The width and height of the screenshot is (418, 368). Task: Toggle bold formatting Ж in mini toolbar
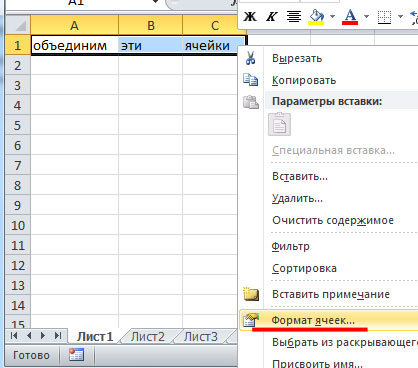tap(250, 17)
